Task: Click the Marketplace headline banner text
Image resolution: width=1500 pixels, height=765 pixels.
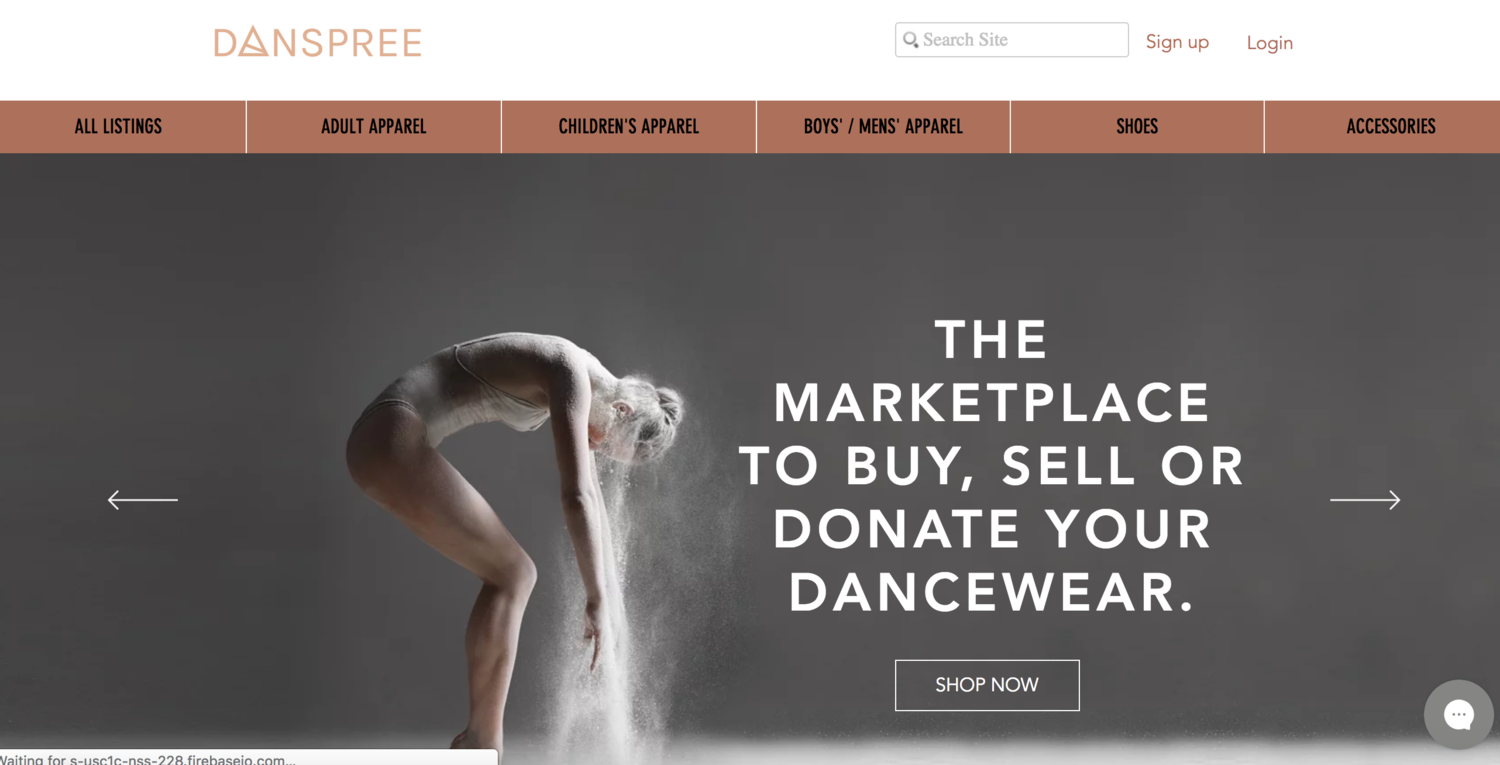Action: [x=992, y=465]
